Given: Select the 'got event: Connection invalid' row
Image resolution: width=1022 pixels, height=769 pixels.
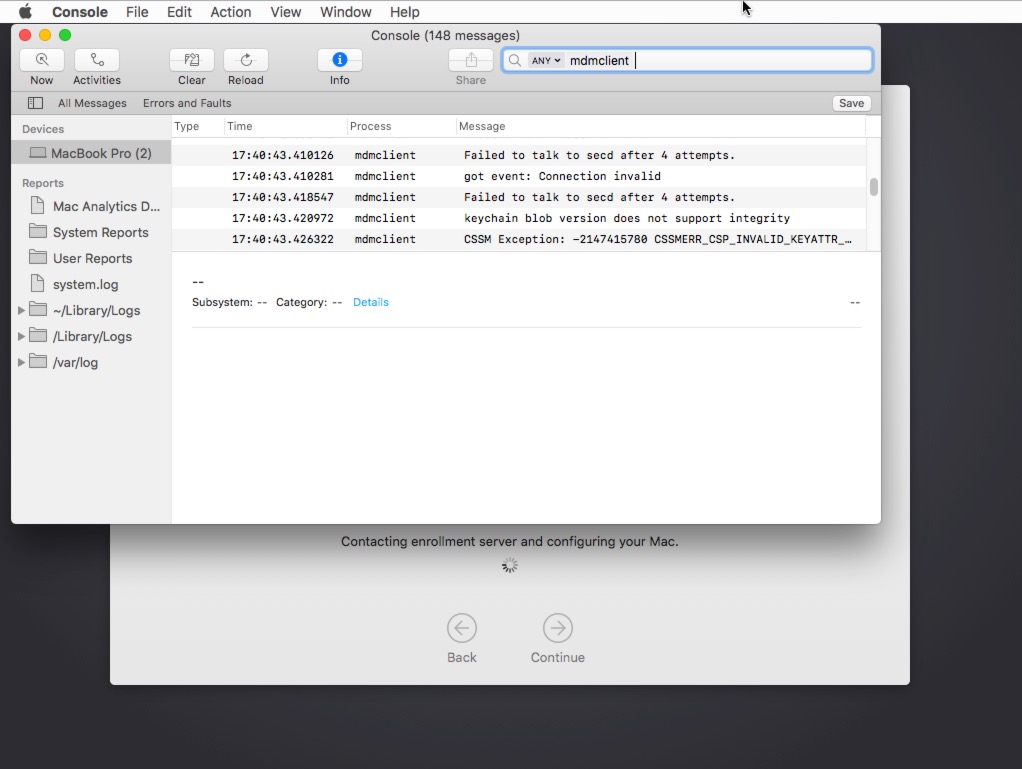Looking at the screenshot, I should click(x=519, y=176).
